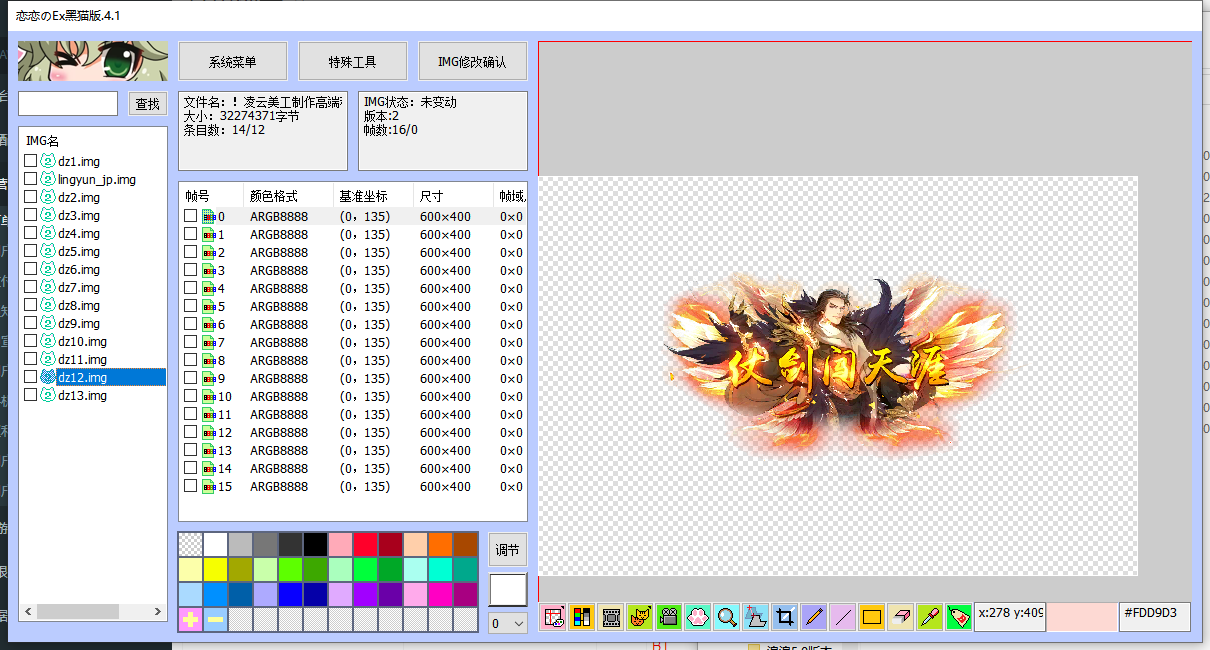1210x650 pixels.
Task: Click the IMG修改确认 confirm button
Action: tap(472, 61)
